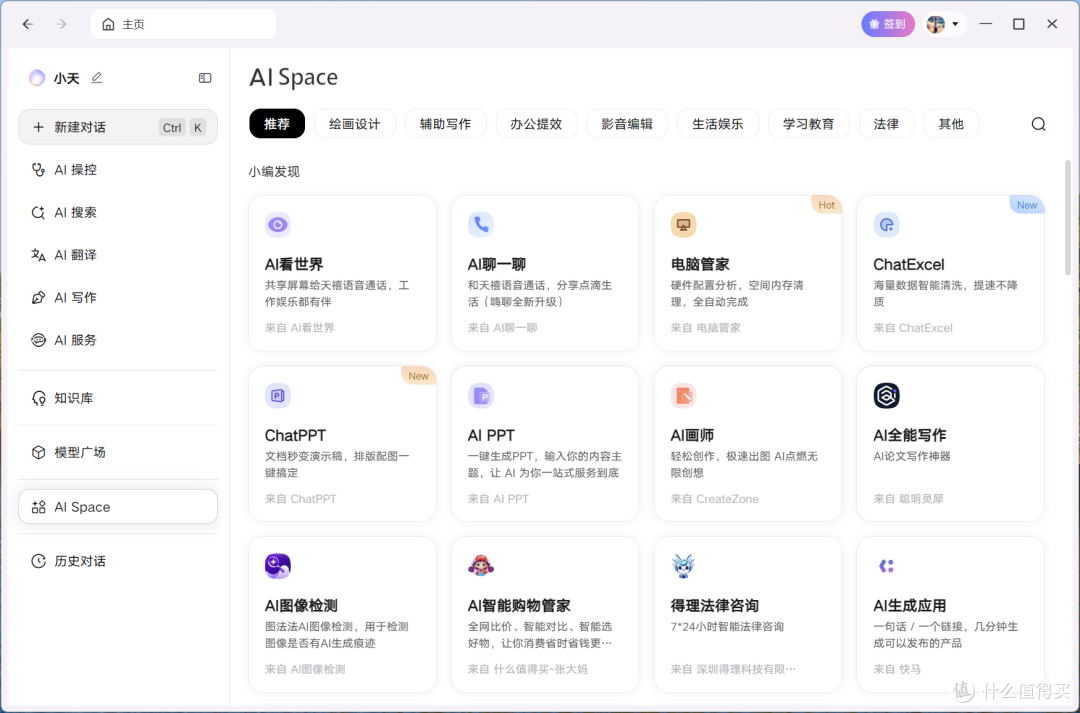Open the ChatExcel card title
This screenshot has height=713, width=1080.
coord(908,265)
